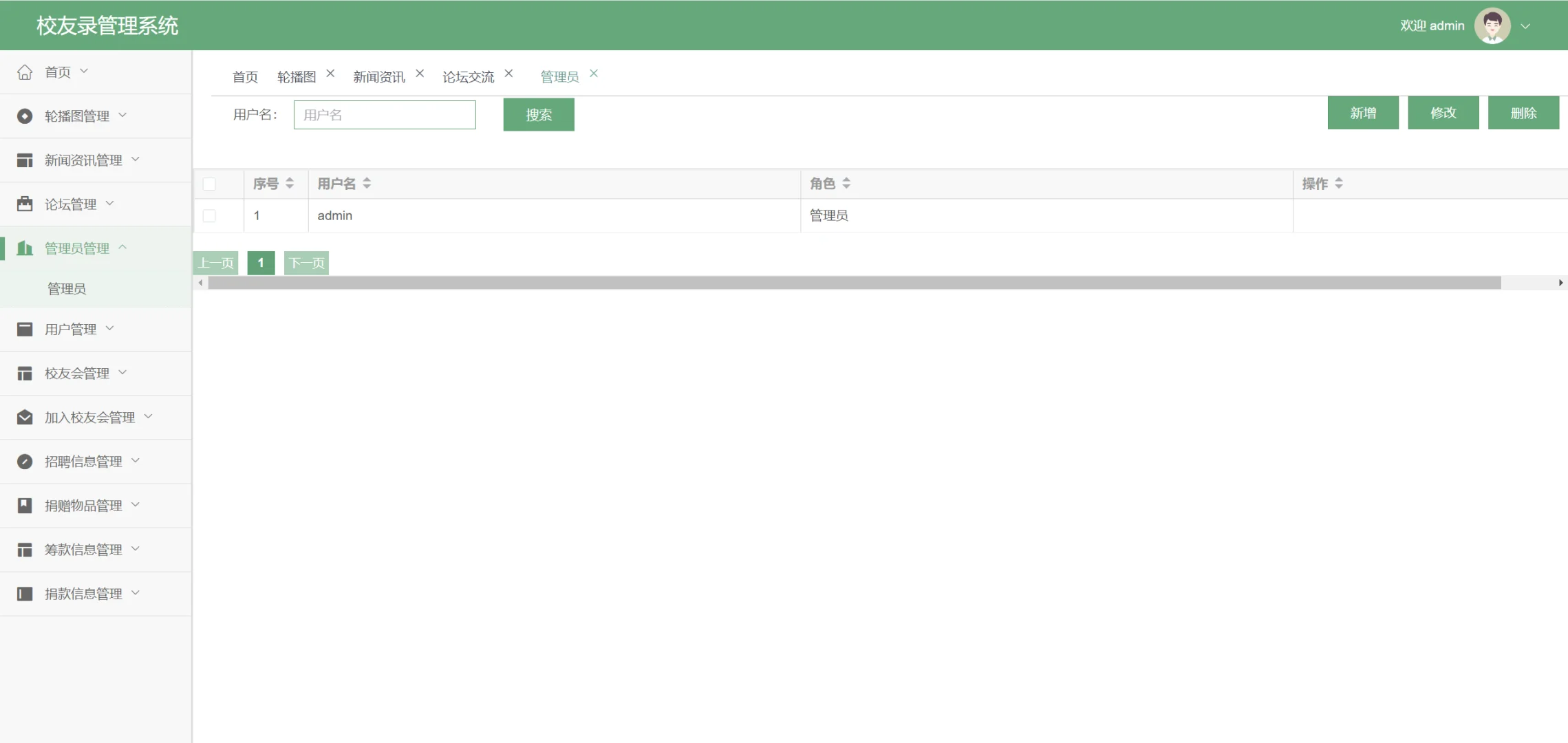Switch to the 轮播图 tab

click(x=297, y=76)
